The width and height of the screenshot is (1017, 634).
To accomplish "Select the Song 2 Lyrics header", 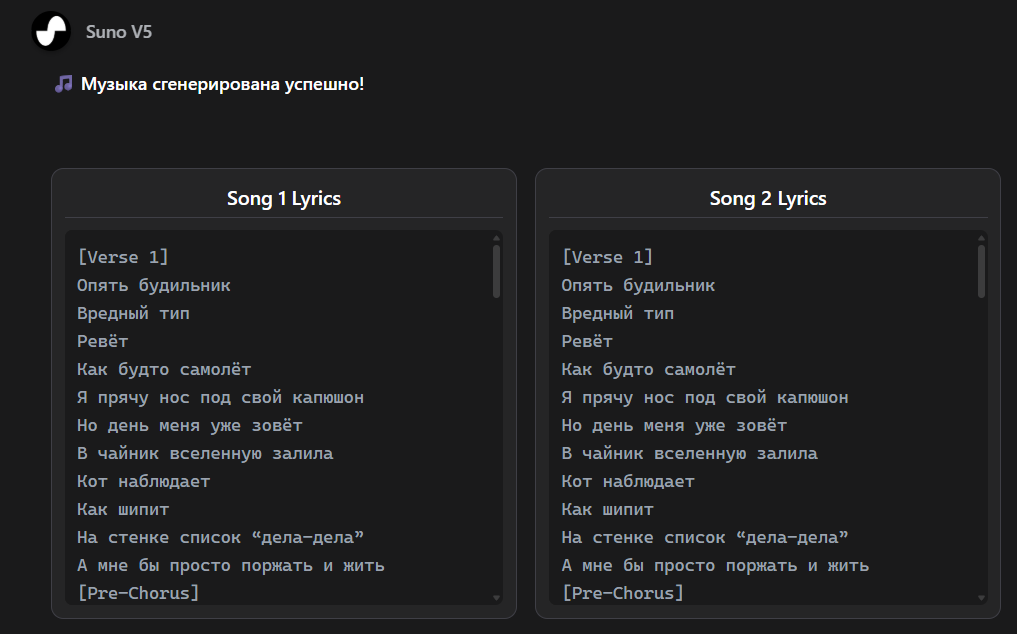I will pos(768,198).
